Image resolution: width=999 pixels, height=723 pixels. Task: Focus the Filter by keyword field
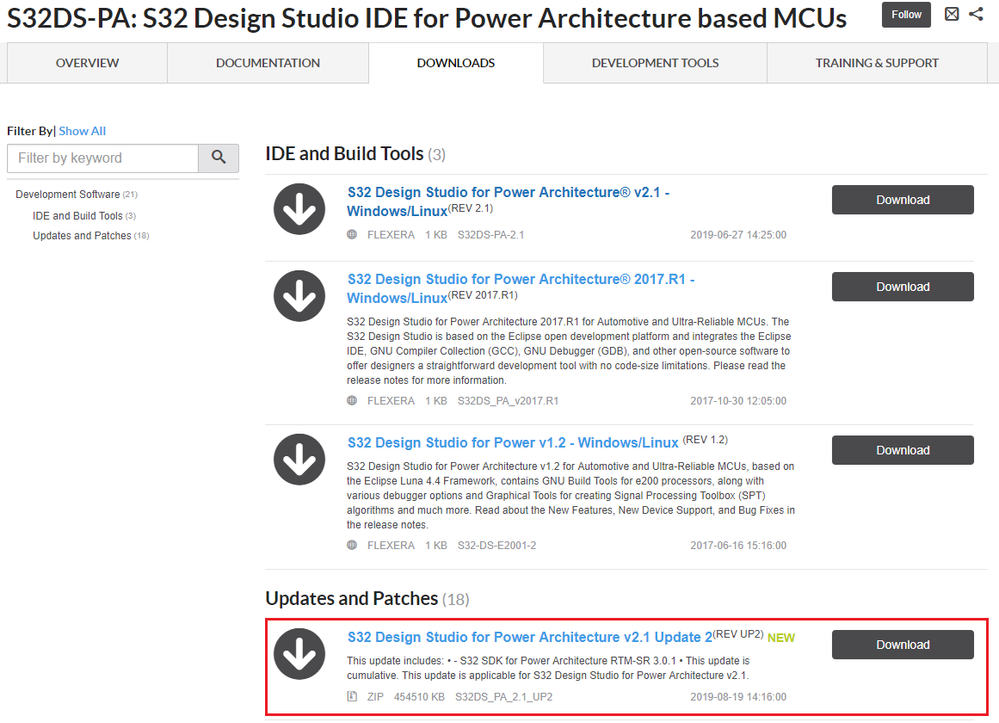103,158
